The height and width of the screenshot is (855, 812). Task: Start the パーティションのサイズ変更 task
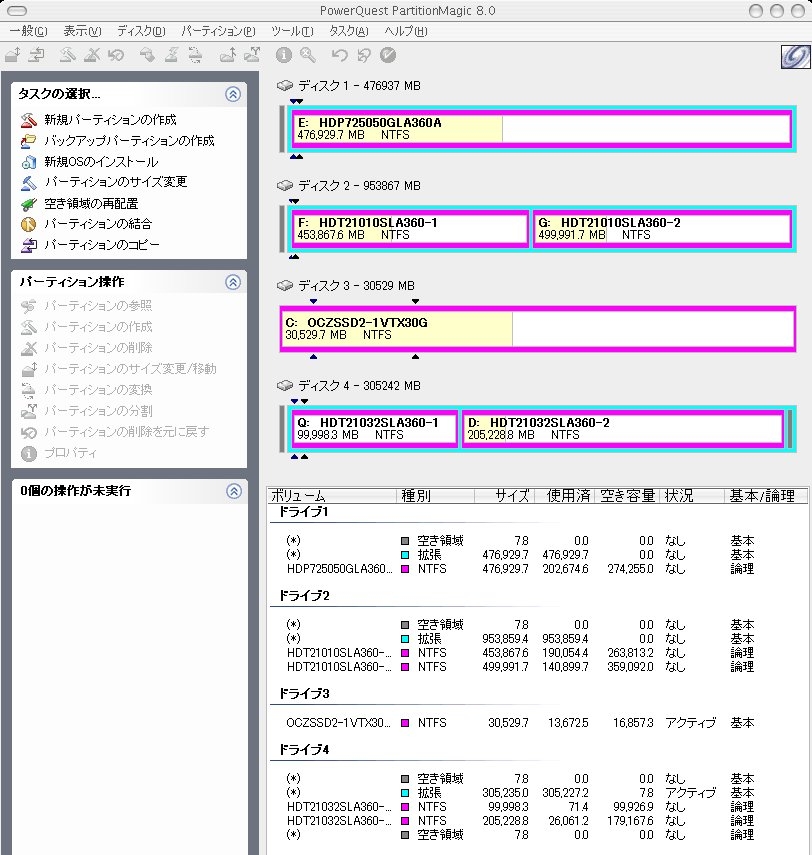coord(116,182)
